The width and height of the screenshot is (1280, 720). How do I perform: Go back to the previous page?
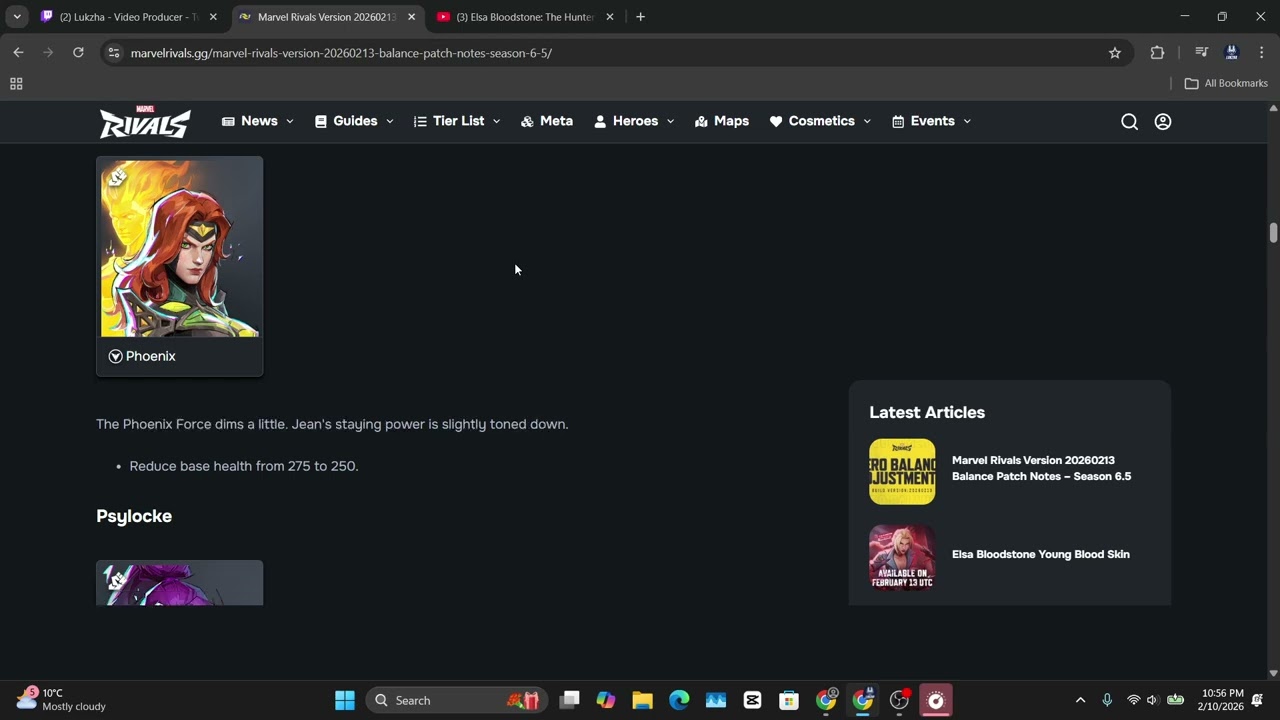pos(18,53)
